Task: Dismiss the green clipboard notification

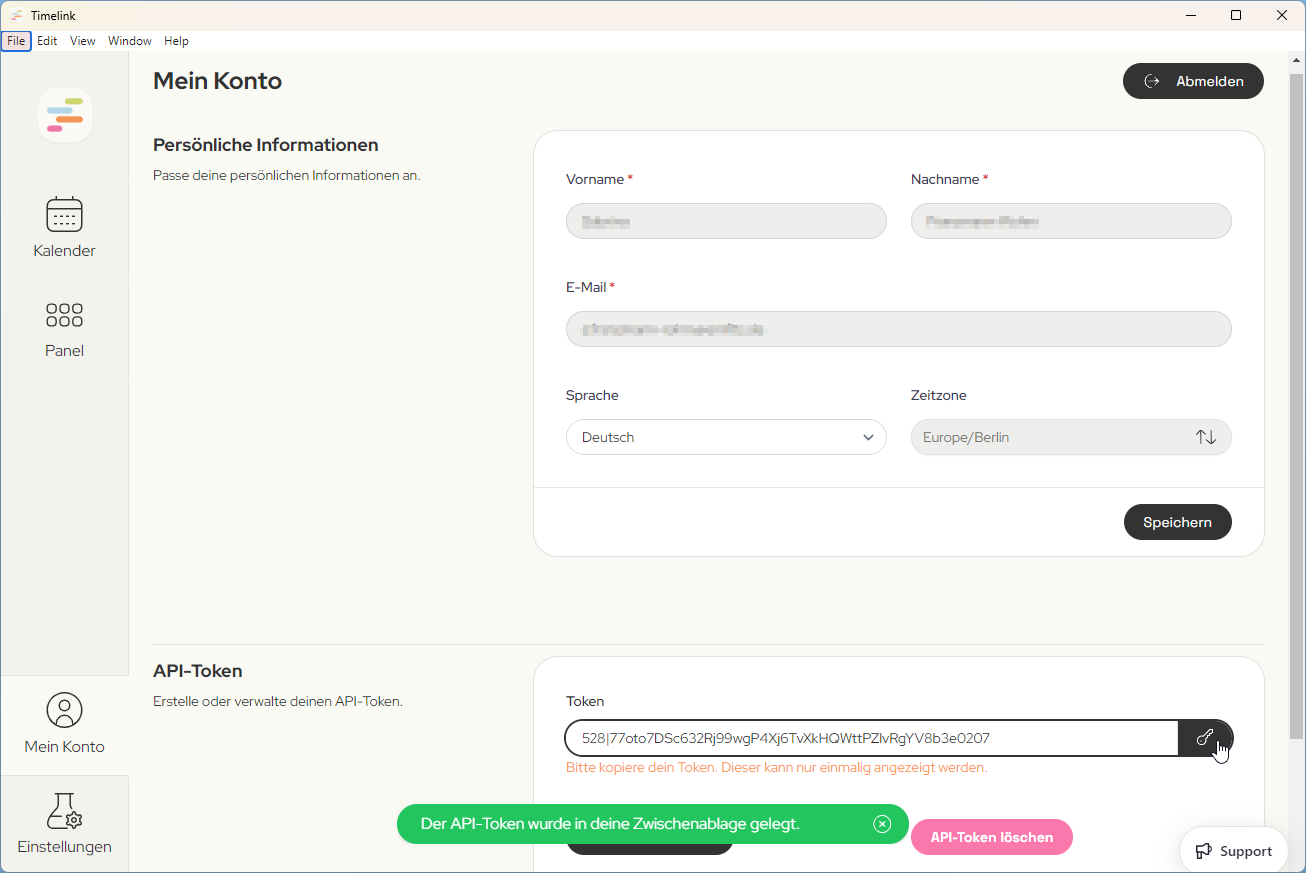Action: tap(882, 824)
